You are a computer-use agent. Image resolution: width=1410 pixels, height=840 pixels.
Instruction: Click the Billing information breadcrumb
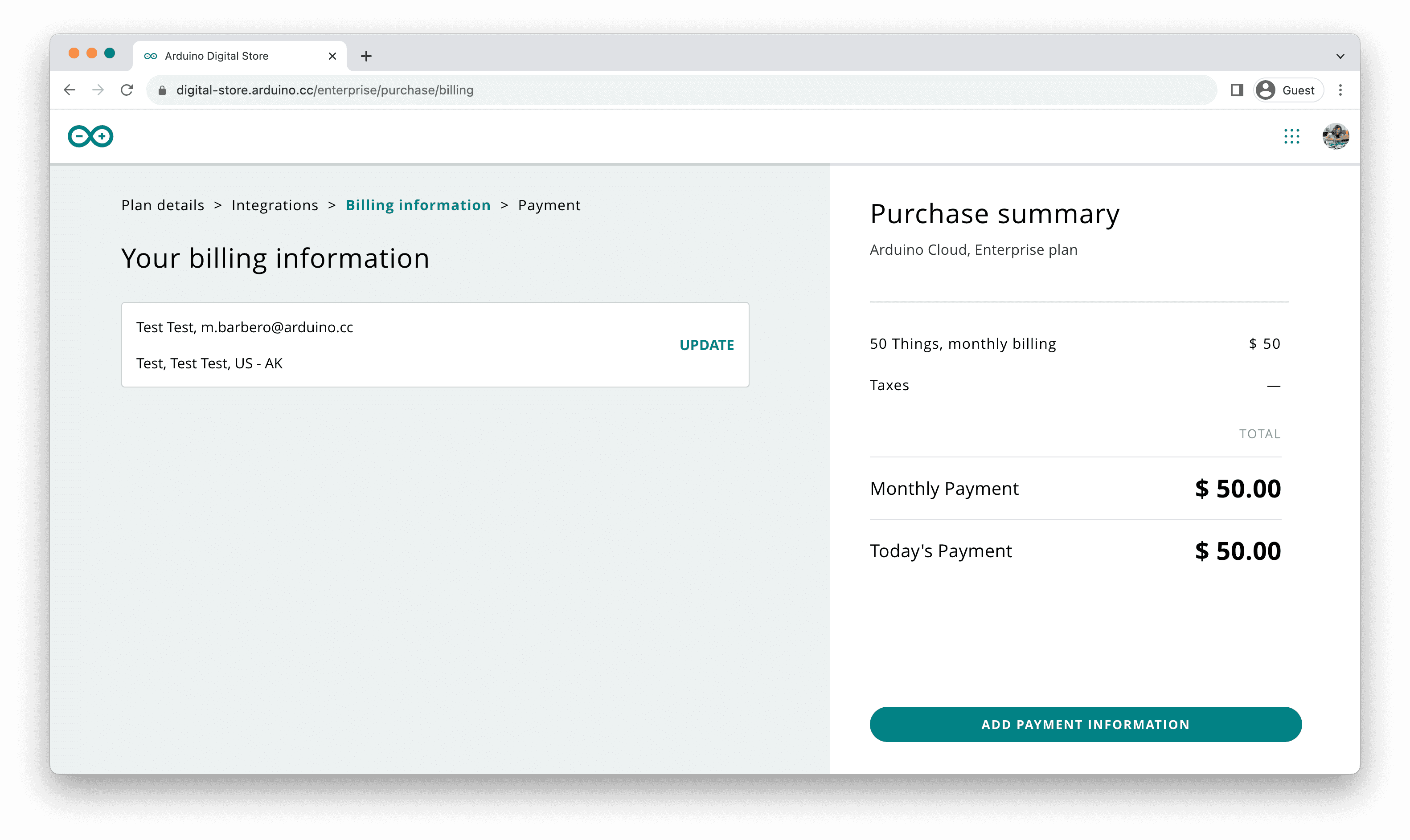[418, 205]
